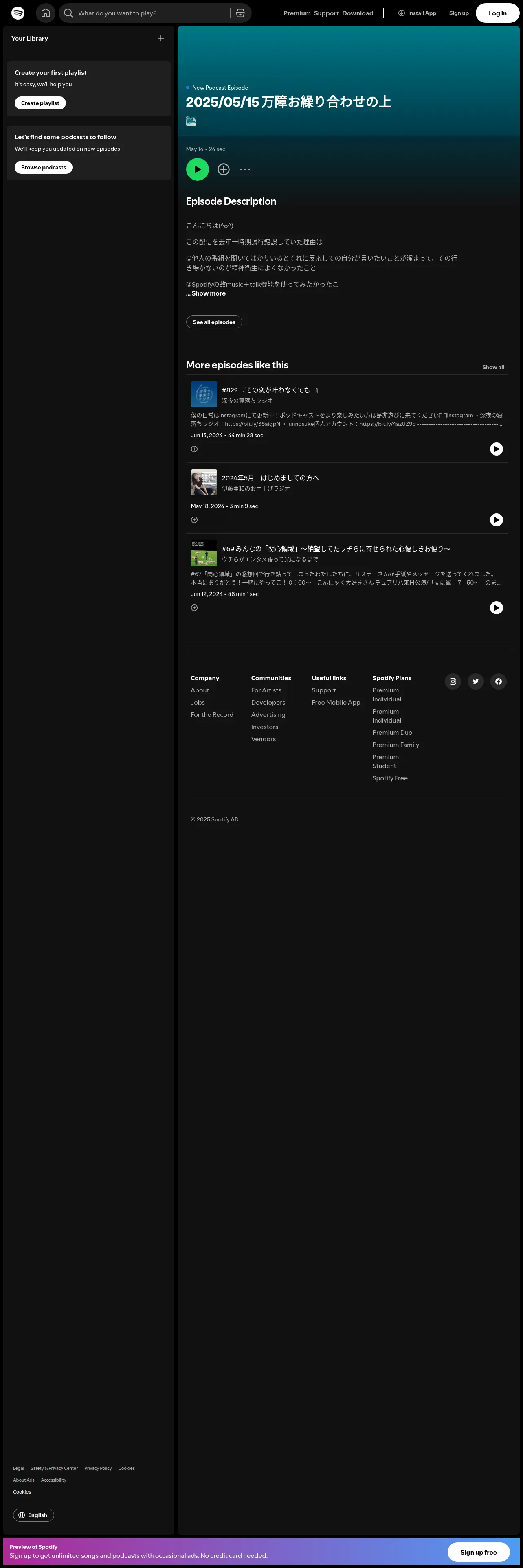Image resolution: width=523 pixels, height=1568 pixels.
Task: Open Spotify Instagram page
Action: pos(453,681)
